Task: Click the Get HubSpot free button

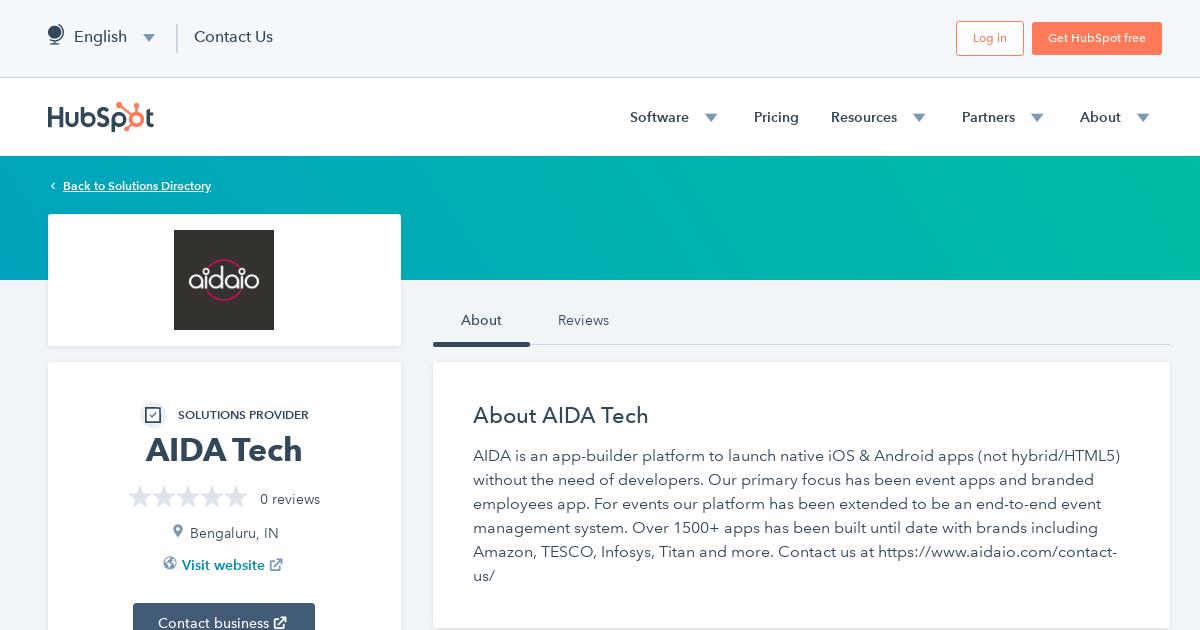Action: 1096,38
